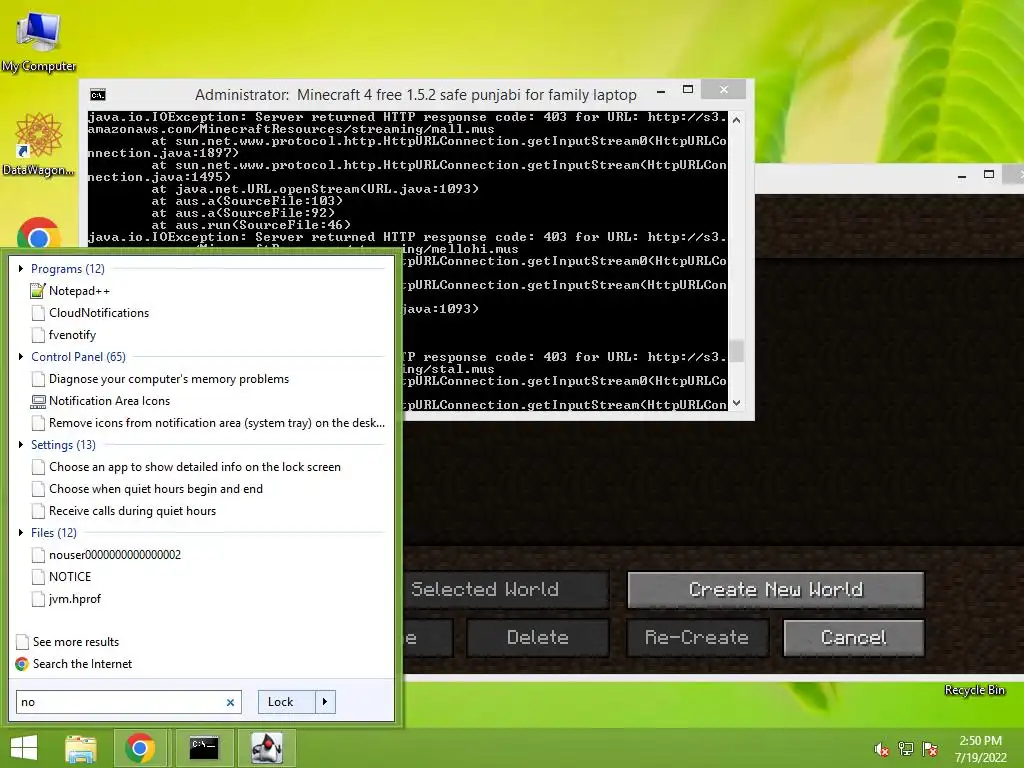Open command prompt window system icon
Image resolution: width=1024 pixels, height=768 pixels.
tap(98, 95)
